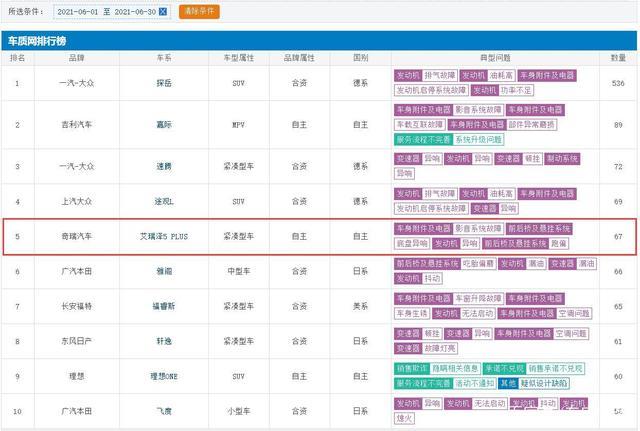Click the 中型车 type cell in 雅阁 row
The width and height of the screenshot is (640, 431).
click(x=239, y=271)
